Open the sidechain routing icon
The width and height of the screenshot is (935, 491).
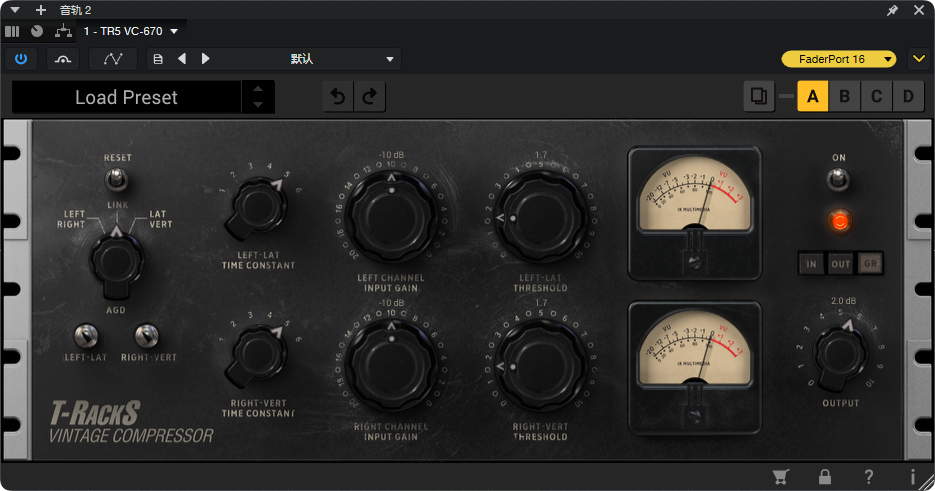pyautogui.click(x=63, y=59)
